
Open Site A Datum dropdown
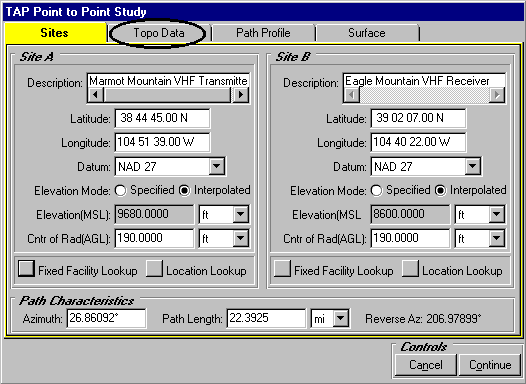[217, 166]
